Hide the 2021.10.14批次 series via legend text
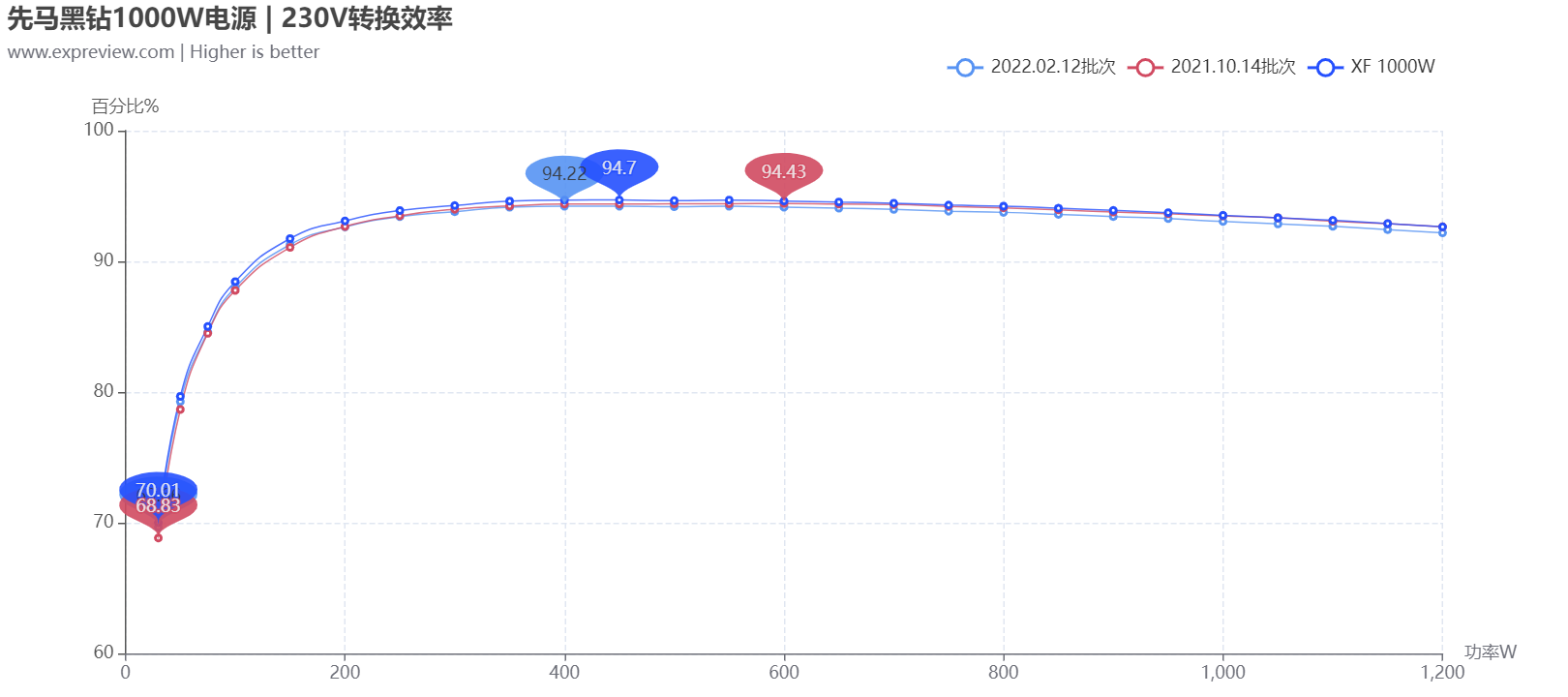 click(x=1233, y=67)
